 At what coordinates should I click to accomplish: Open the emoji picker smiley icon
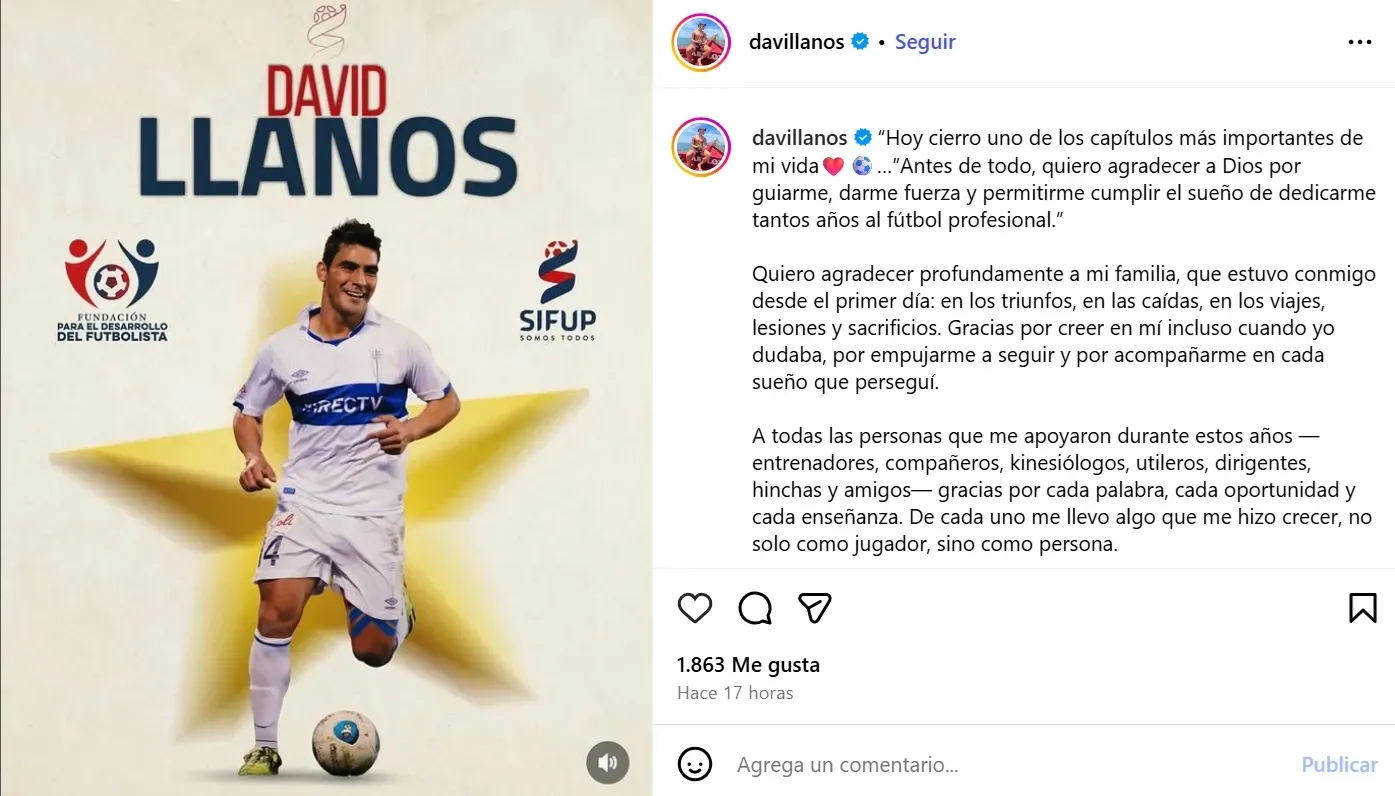tap(695, 765)
